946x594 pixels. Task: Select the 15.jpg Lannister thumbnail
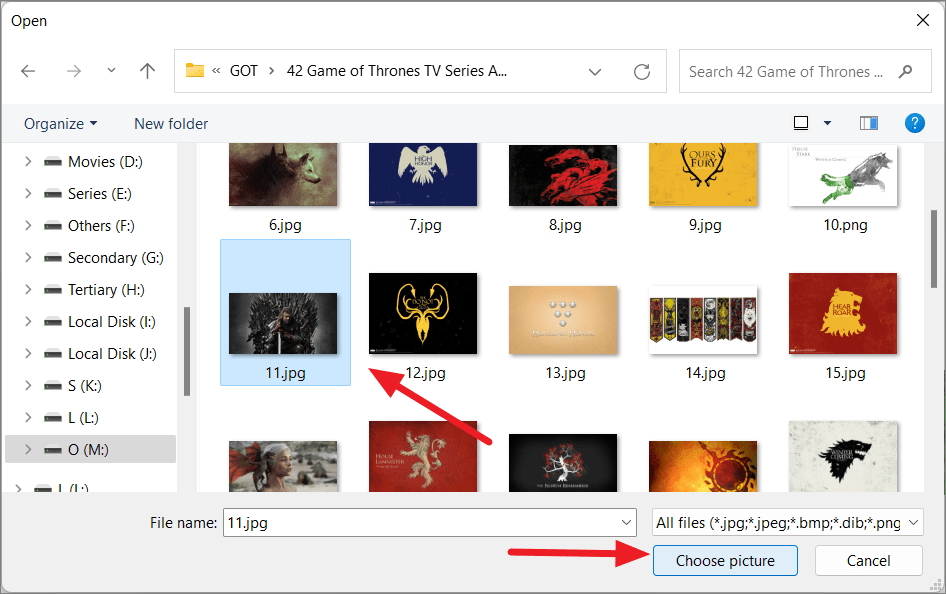pos(843,313)
